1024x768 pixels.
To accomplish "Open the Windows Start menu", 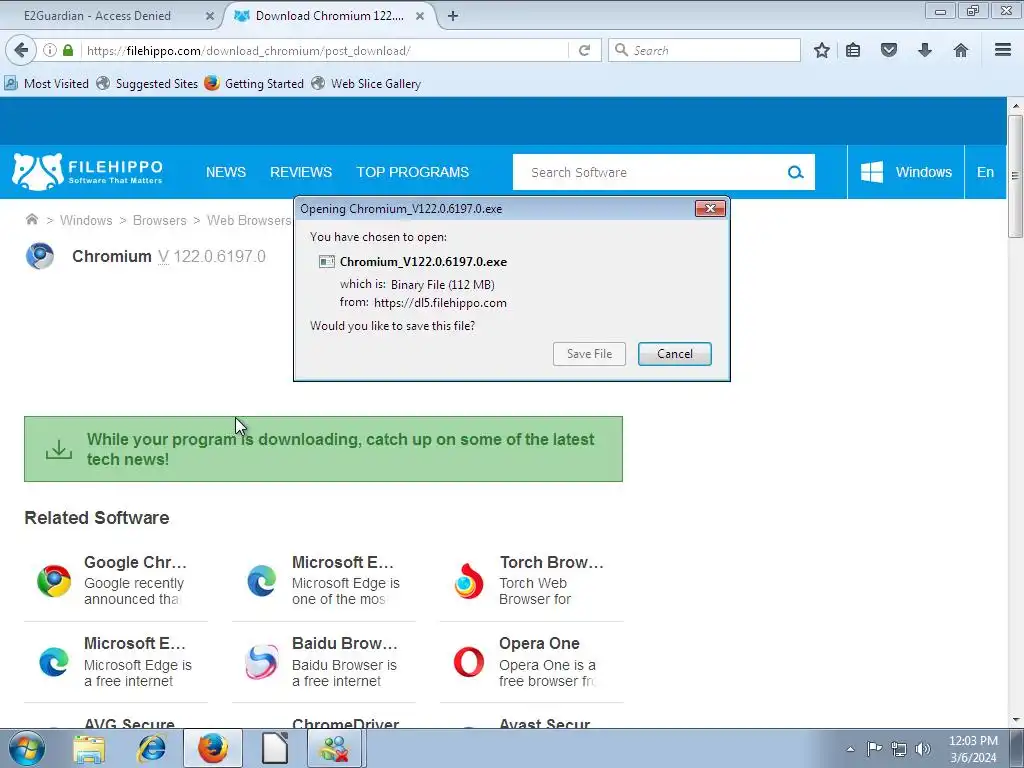I will pyautogui.click(x=27, y=748).
